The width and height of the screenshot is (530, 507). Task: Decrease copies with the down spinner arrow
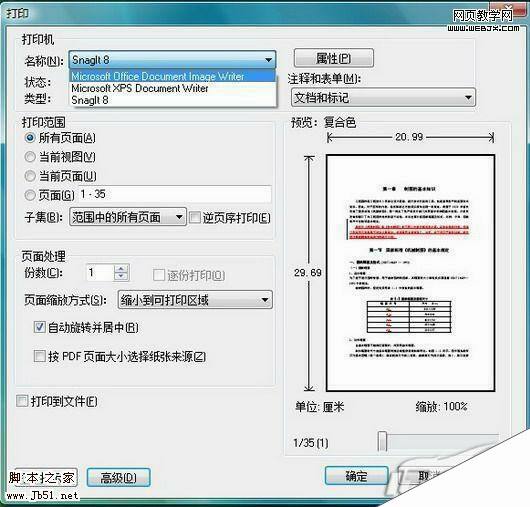[121, 276]
